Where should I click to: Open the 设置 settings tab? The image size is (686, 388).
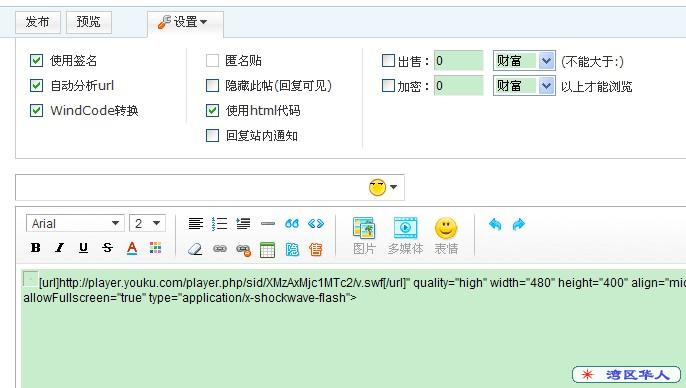tap(185, 22)
